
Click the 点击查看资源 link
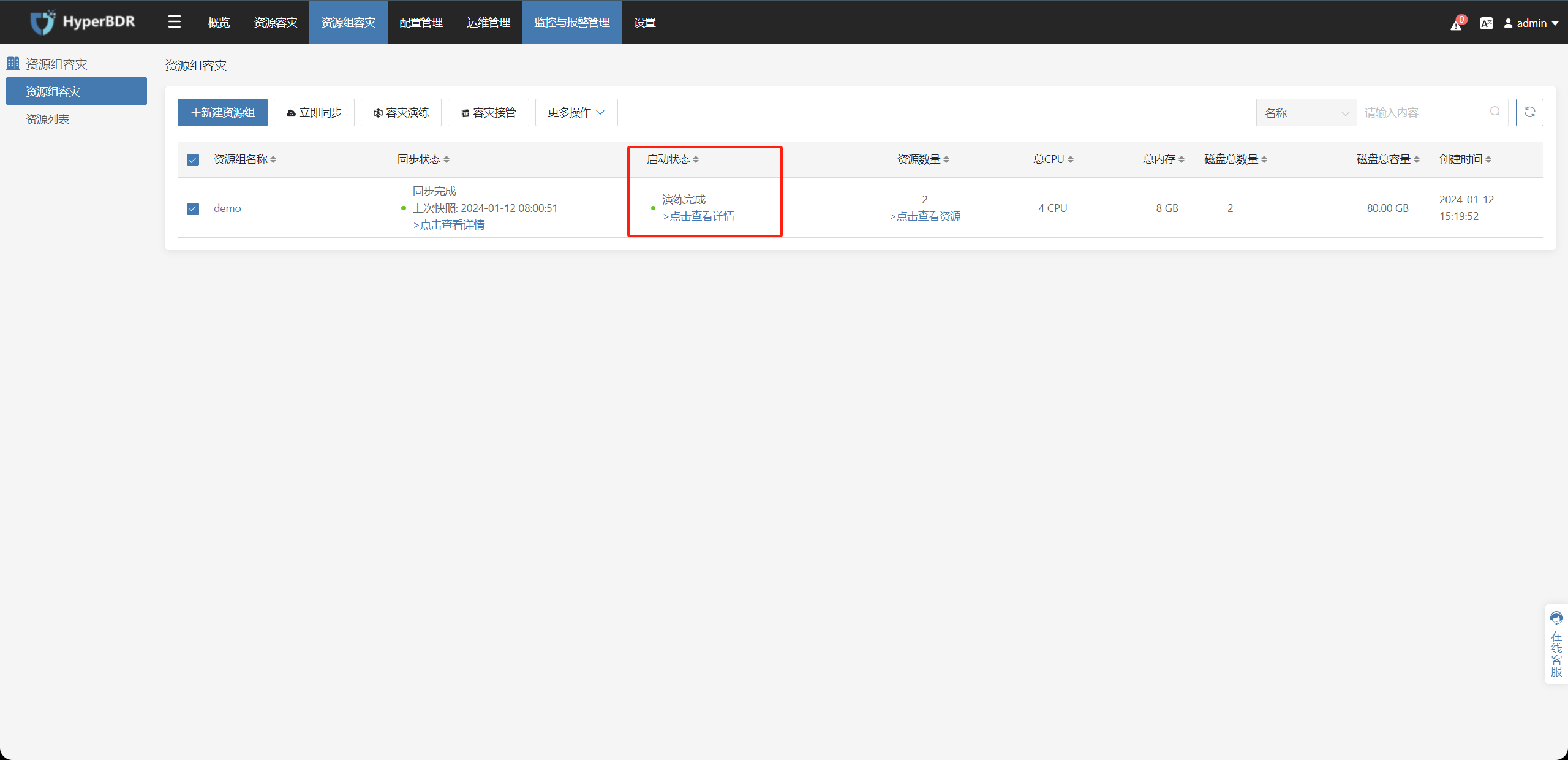[x=925, y=216]
